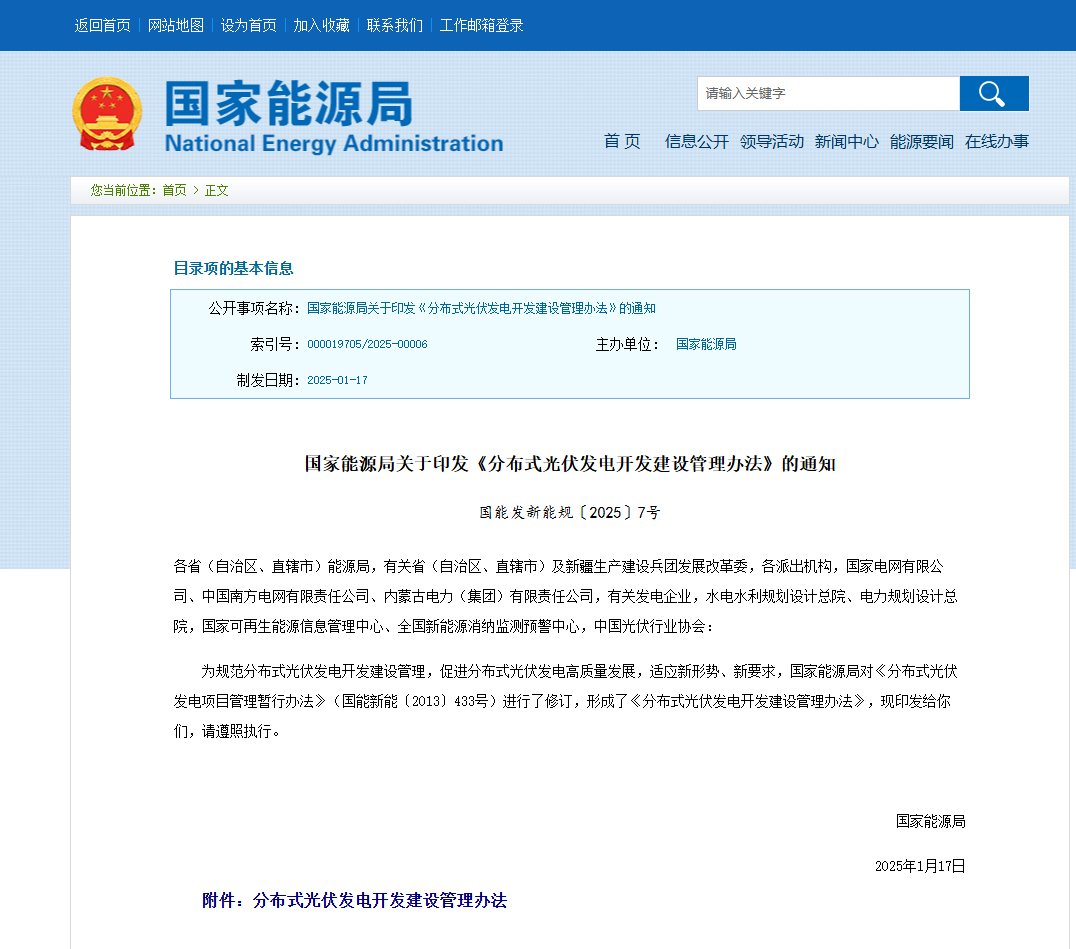Click issue date 2025-01-17
The height and width of the screenshot is (949, 1076).
point(337,379)
